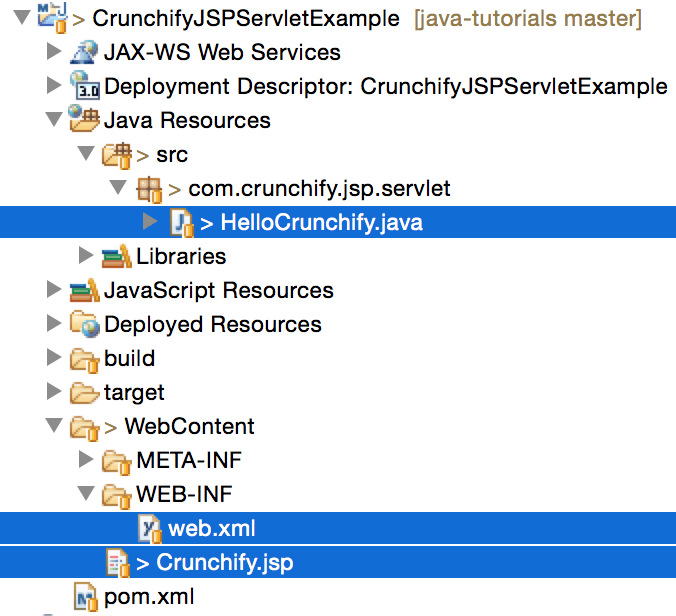Select the build folder label
Viewport: 676px width, 616px height.
point(129,359)
